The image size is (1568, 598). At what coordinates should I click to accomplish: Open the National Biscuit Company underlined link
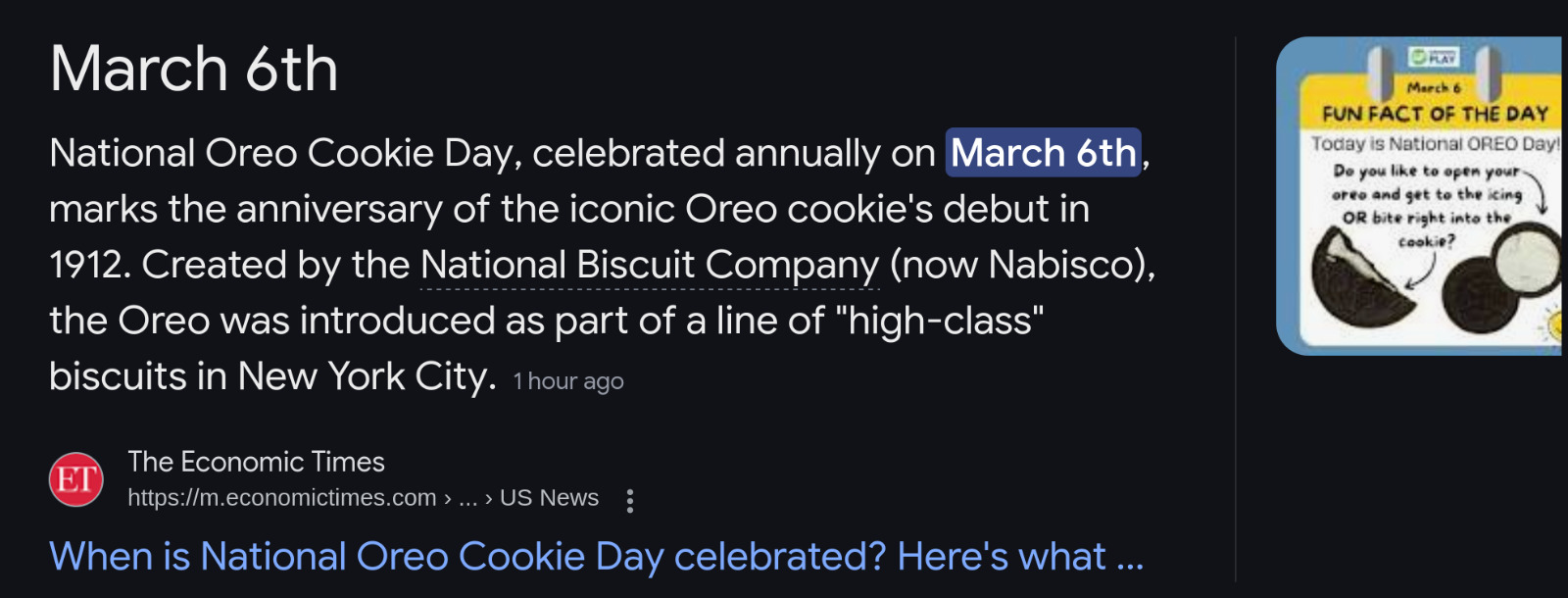pyautogui.click(x=650, y=265)
